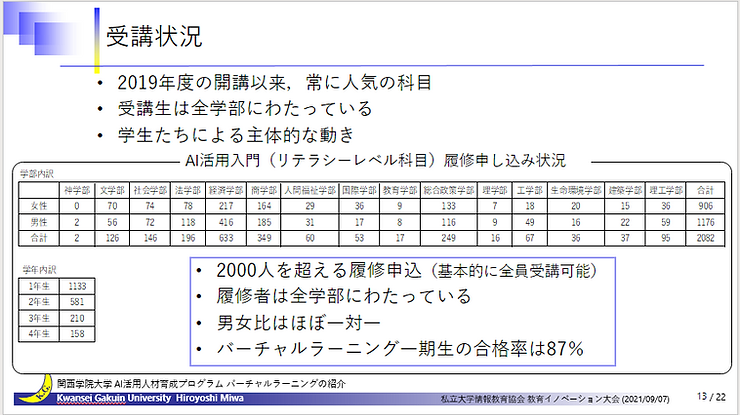Click the bullet about 合格率は87%

[400, 348]
